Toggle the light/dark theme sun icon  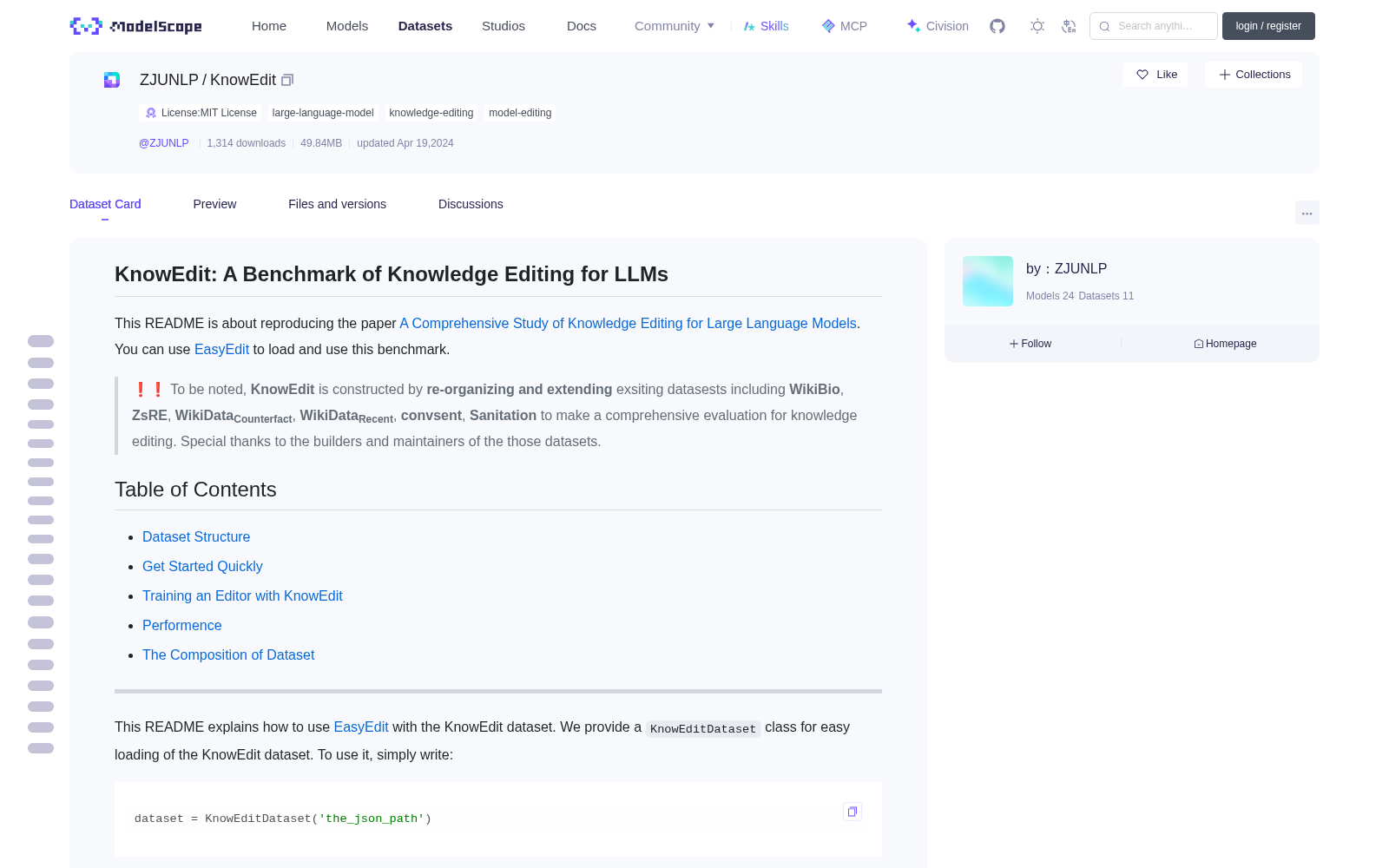pos(1037,26)
